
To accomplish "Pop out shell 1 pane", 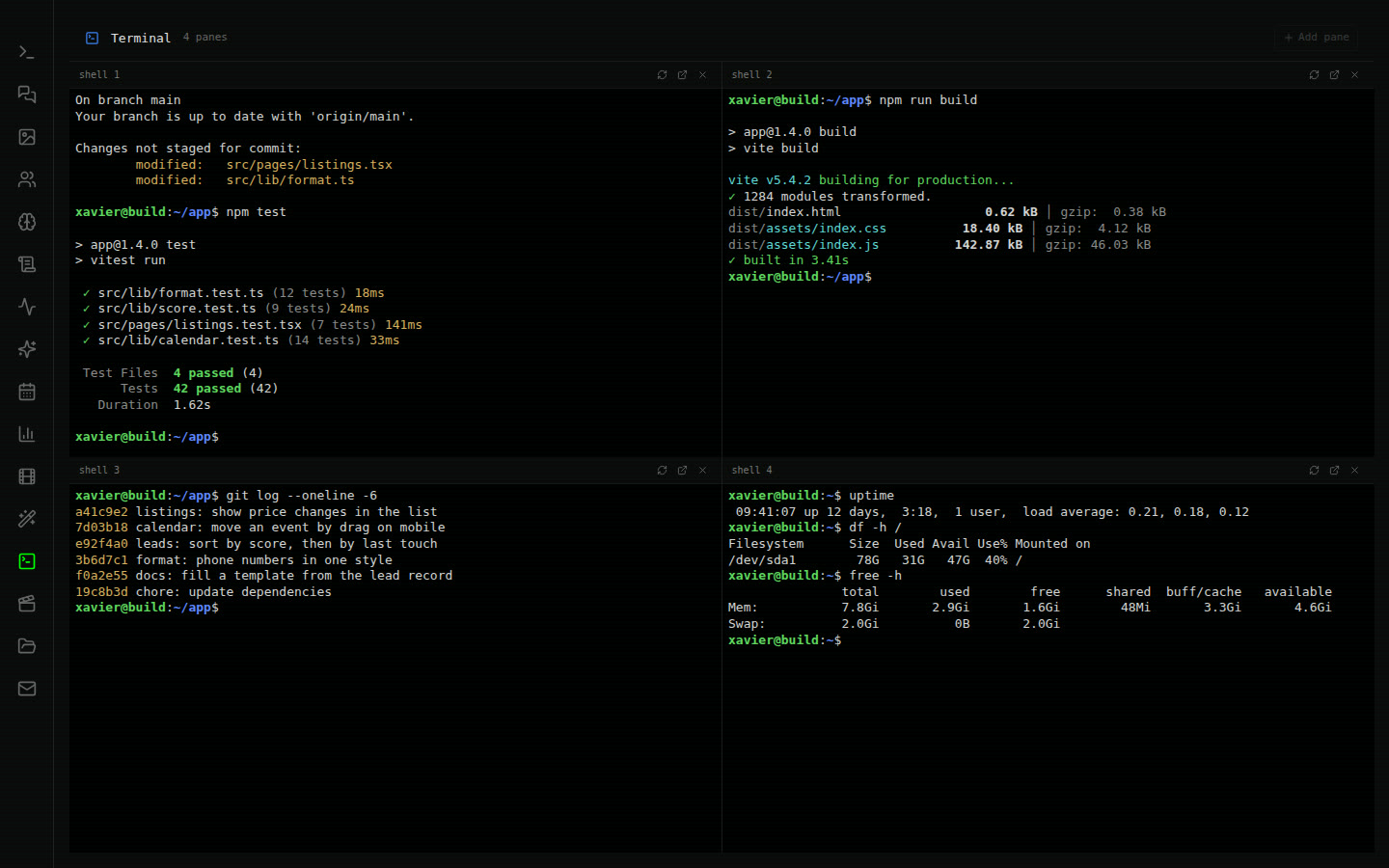I will point(682,75).
